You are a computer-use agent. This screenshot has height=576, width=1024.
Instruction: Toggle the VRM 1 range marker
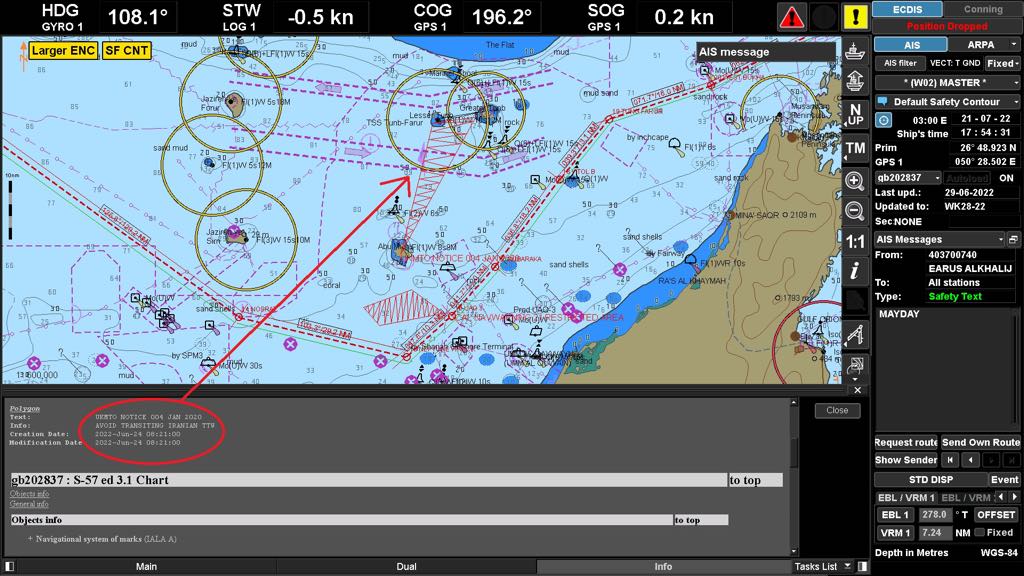(x=894, y=533)
